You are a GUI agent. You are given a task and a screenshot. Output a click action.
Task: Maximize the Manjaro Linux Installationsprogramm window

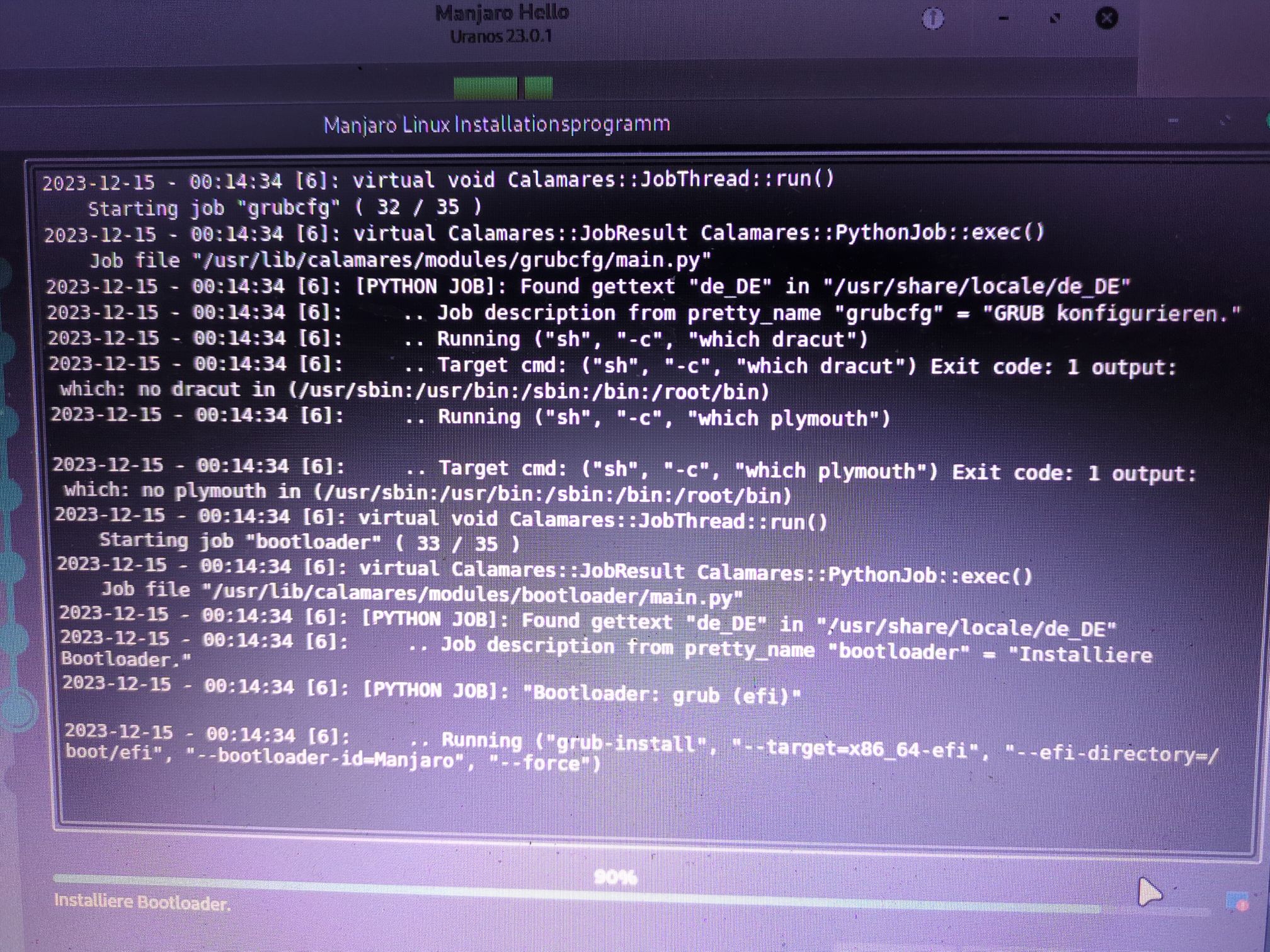coord(1225,120)
